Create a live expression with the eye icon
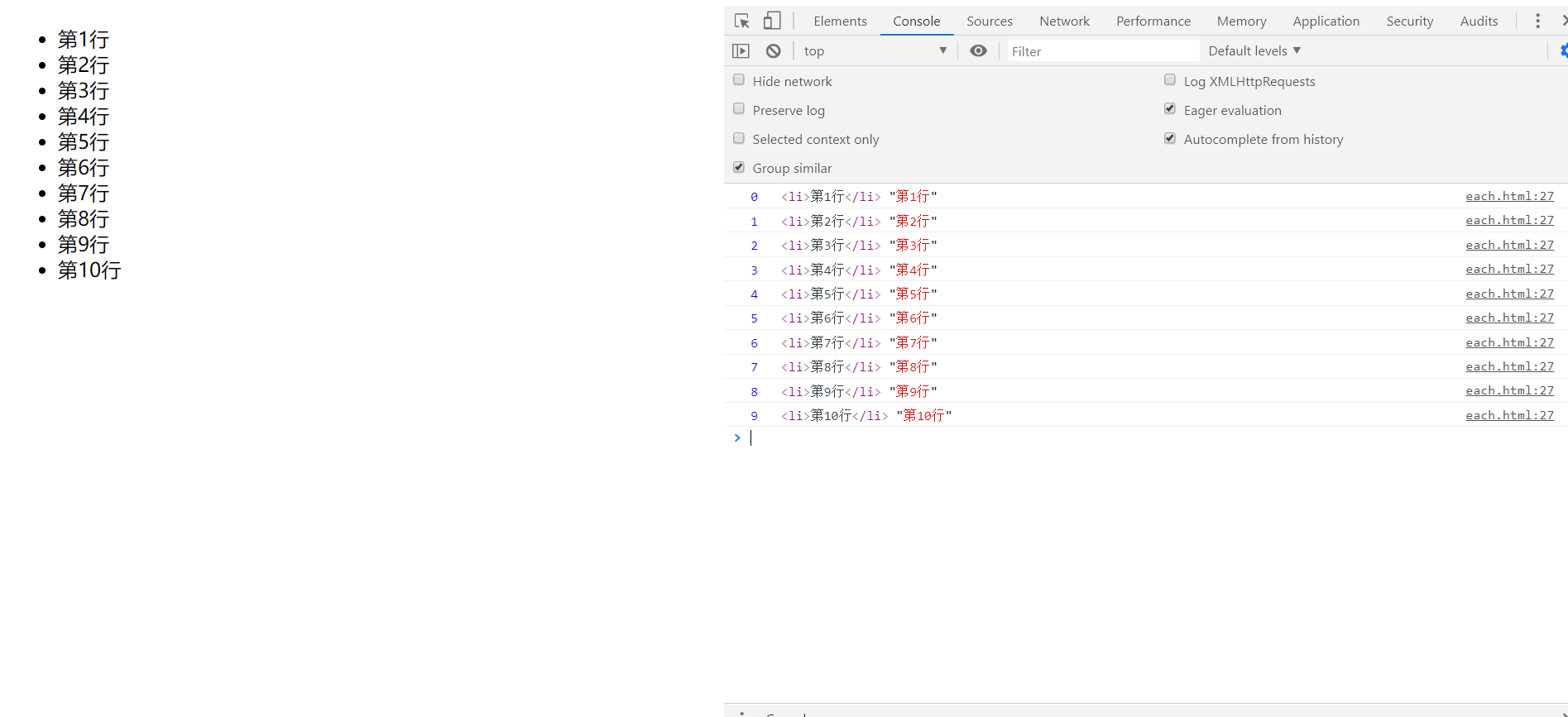The height and width of the screenshot is (717, 1568). click(978, 51)
